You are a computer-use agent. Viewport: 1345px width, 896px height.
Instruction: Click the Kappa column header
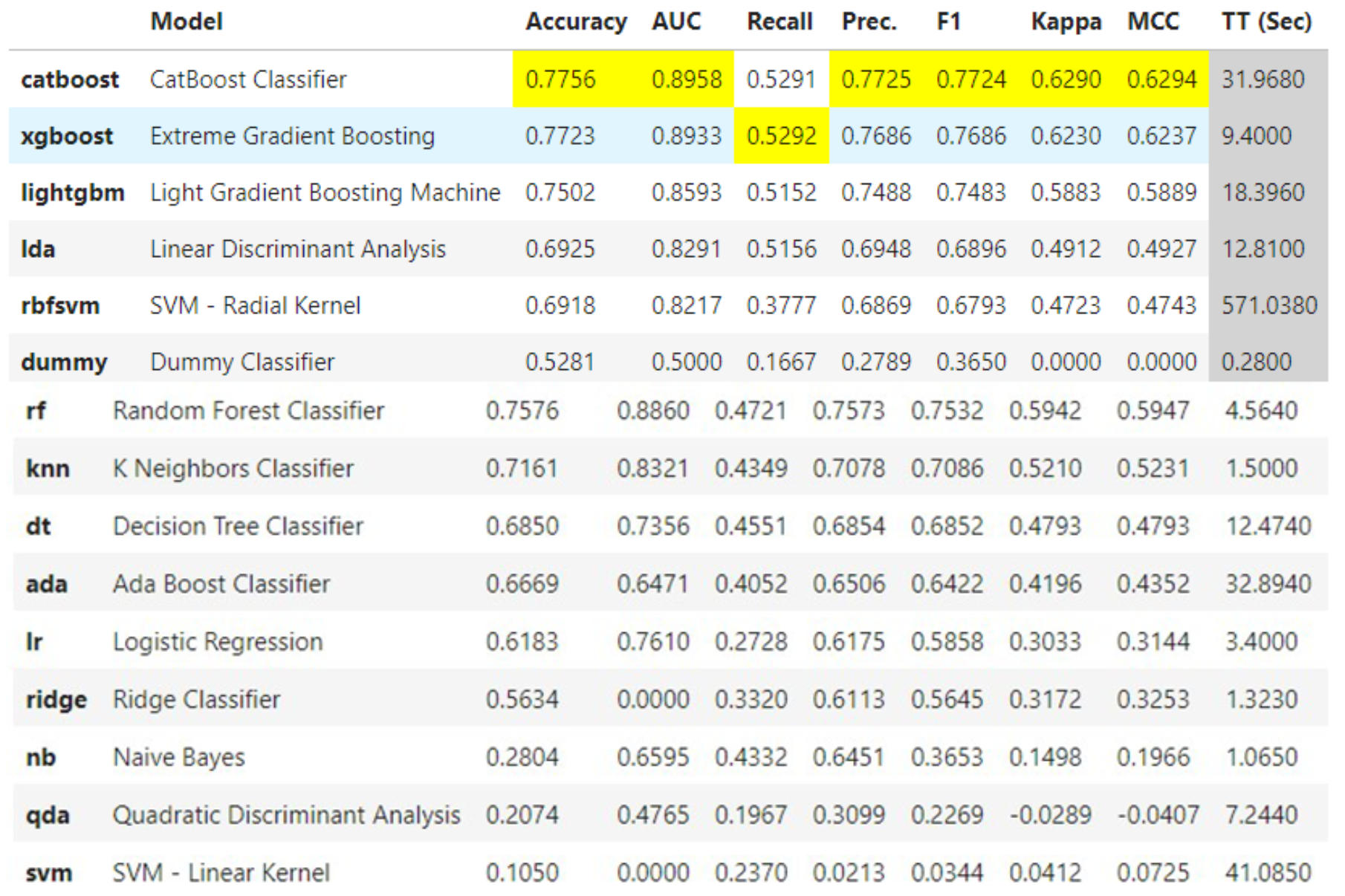[1066, 22]
